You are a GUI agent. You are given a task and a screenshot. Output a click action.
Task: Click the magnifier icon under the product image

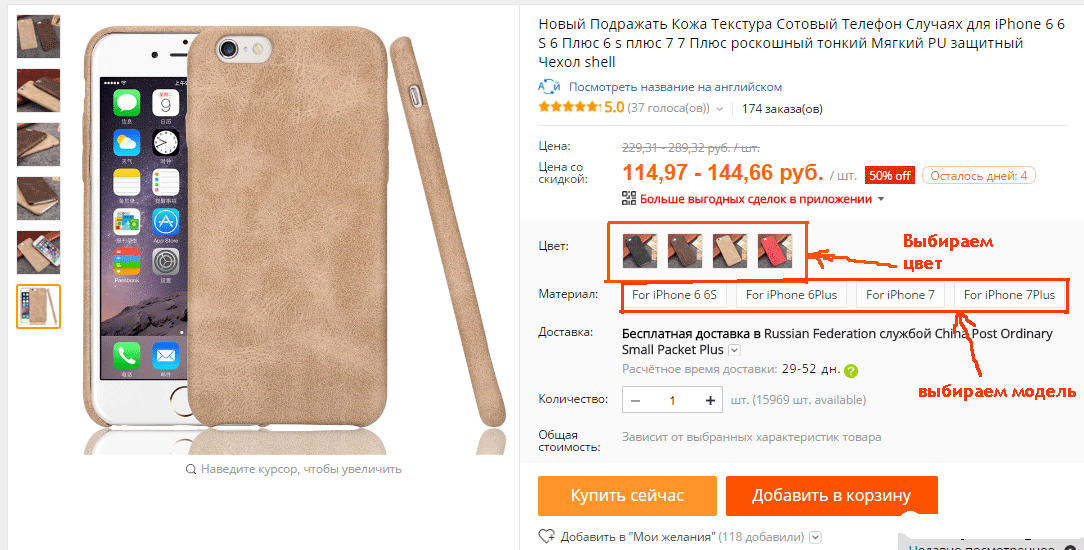tap(191, 469)
